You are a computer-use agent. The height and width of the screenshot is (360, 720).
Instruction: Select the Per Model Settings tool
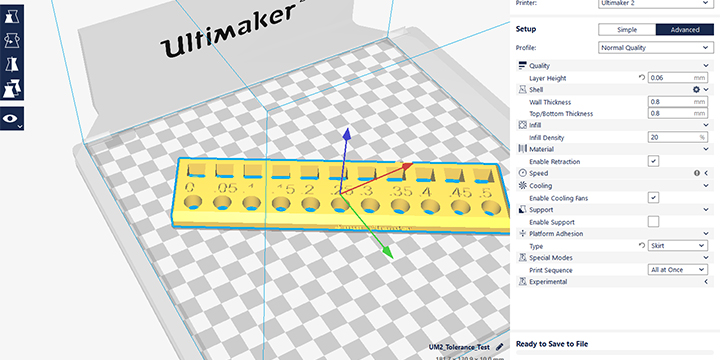point(11,89)
